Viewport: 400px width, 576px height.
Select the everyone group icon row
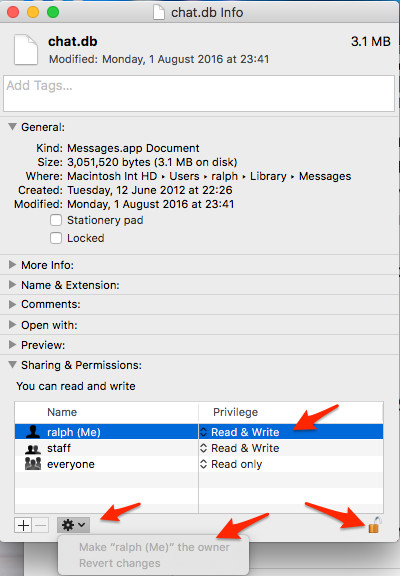[198, 464]
